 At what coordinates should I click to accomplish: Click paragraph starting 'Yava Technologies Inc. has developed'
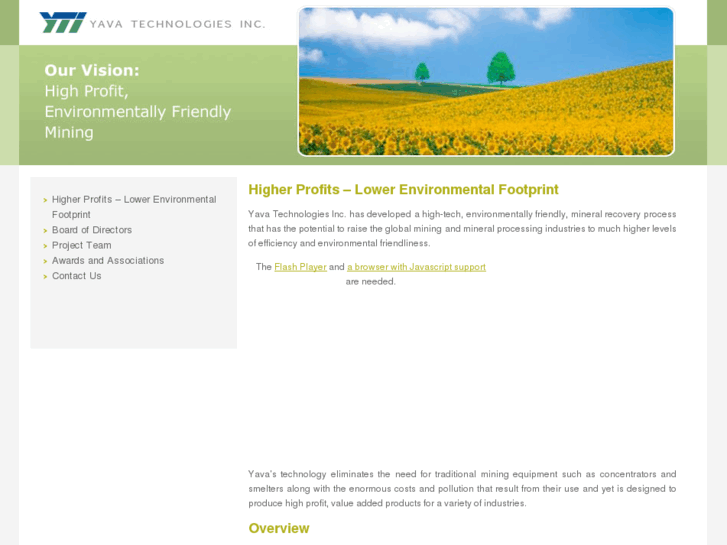coord(462,229)
